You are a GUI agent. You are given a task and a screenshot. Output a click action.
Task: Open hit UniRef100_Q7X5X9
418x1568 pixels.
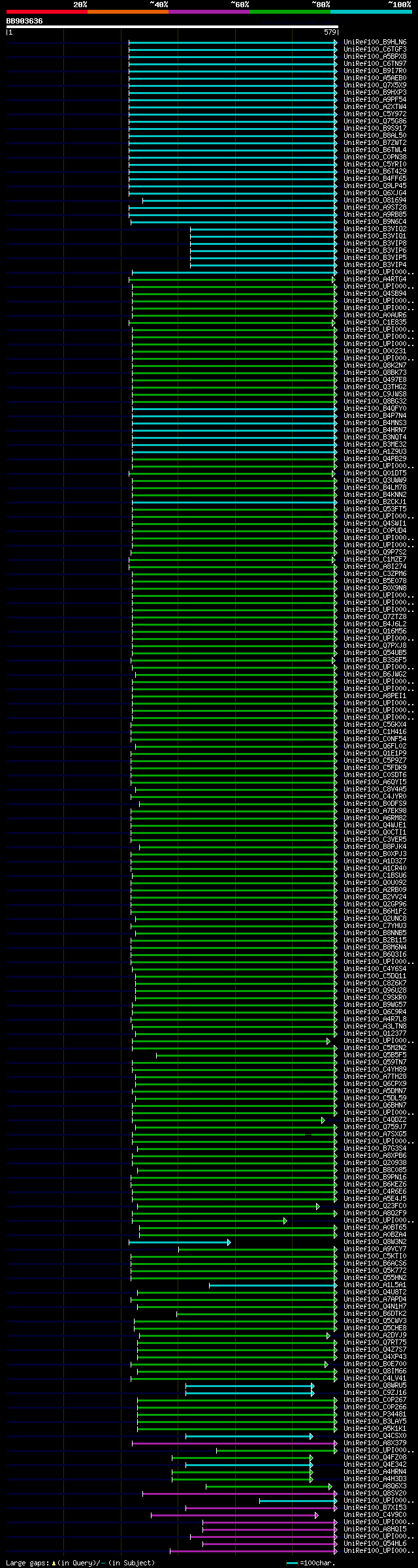pyautogui.click(x=375, y=86)
